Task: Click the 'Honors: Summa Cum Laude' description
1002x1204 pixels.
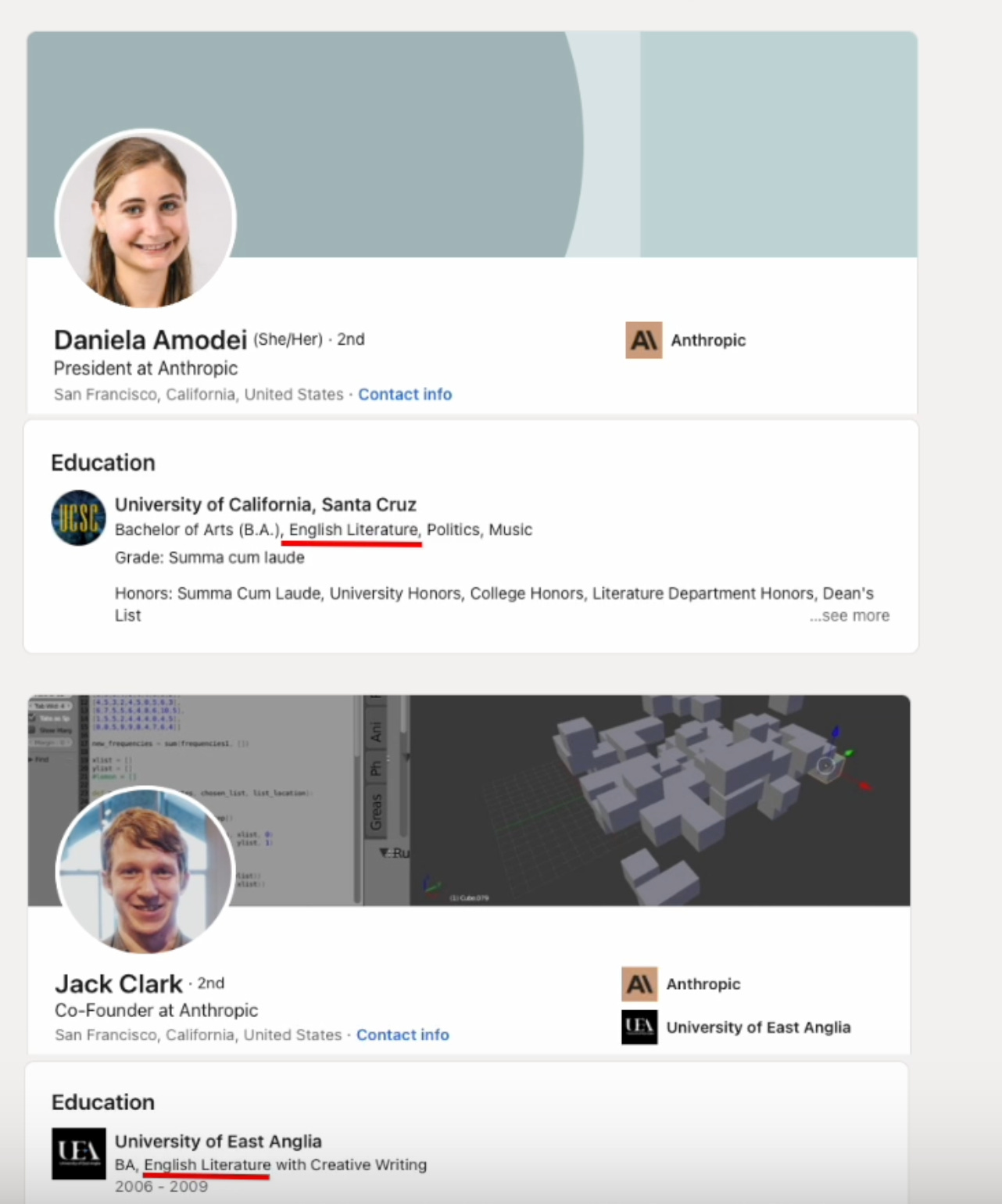Action: click(x=494, y=604)
